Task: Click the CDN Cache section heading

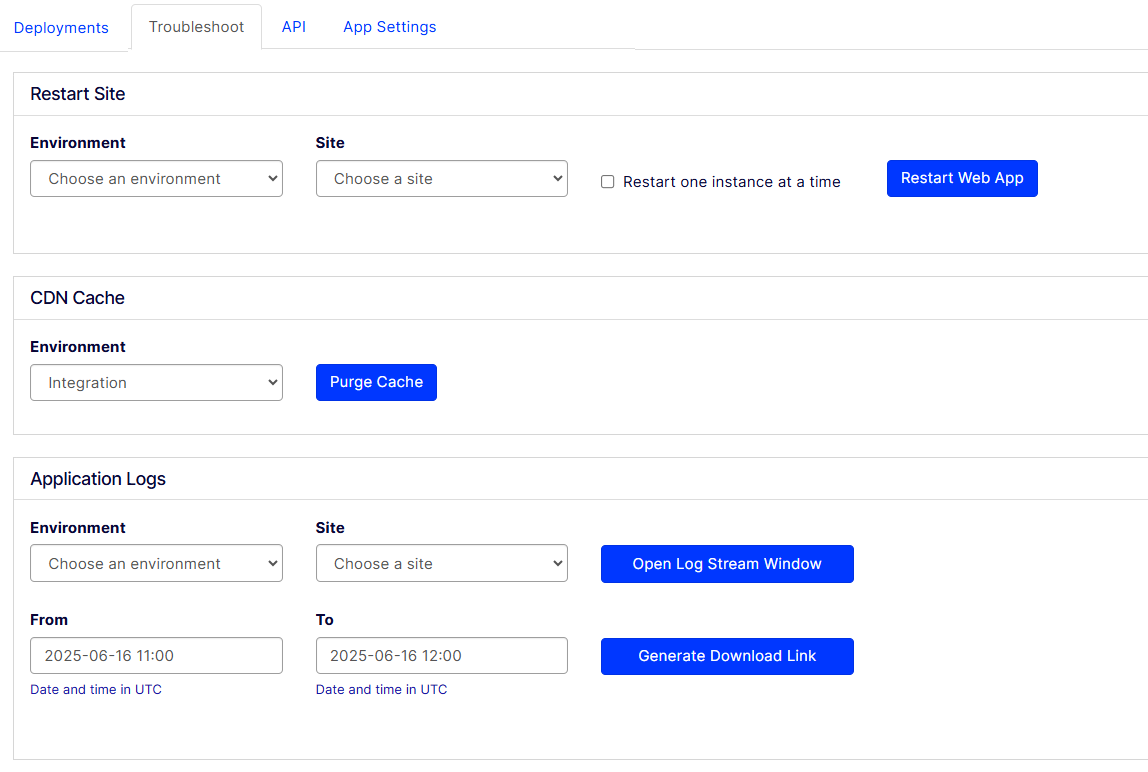Action: pyautogui.click(x=78, y=298)
